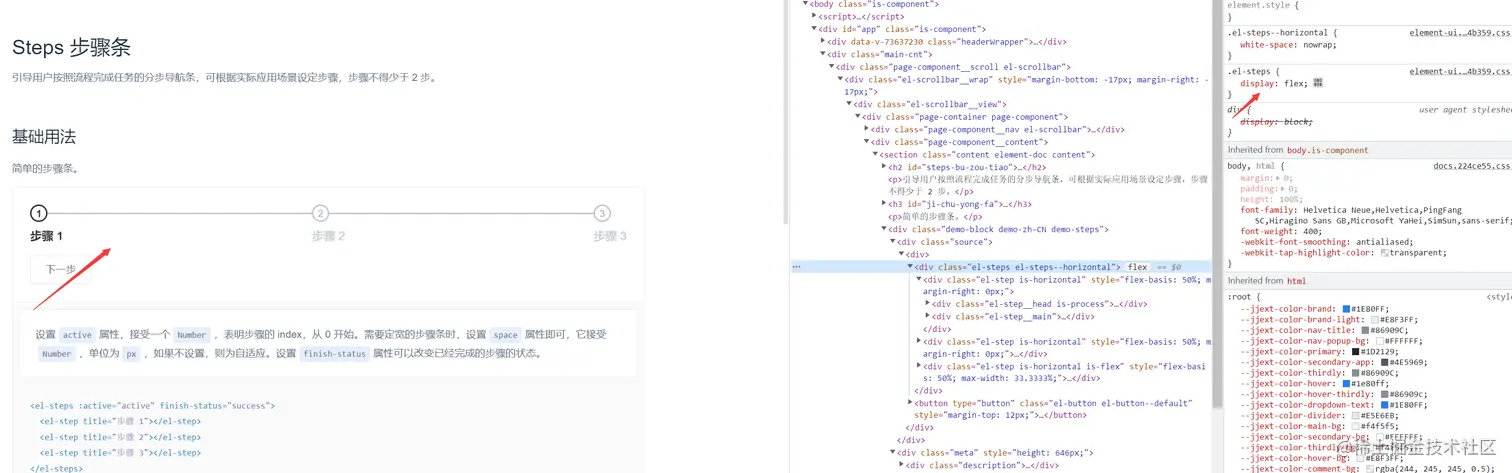The width and height of the screenshot is (1512, 473).
Task: Click the flex badge on the el-steps node
Action: click(1137, 267)
